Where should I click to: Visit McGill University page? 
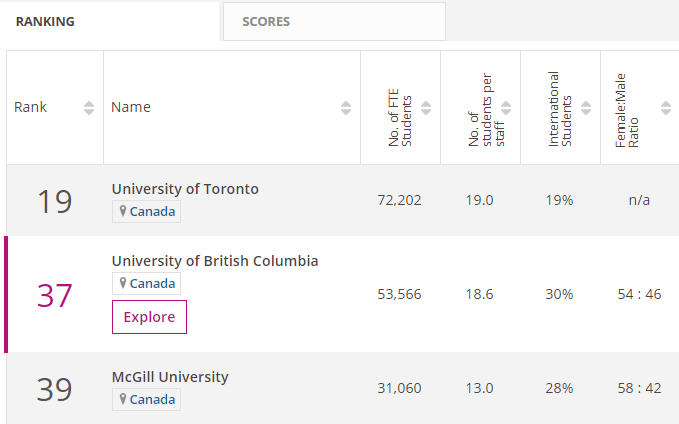click(x=170, y=377)
